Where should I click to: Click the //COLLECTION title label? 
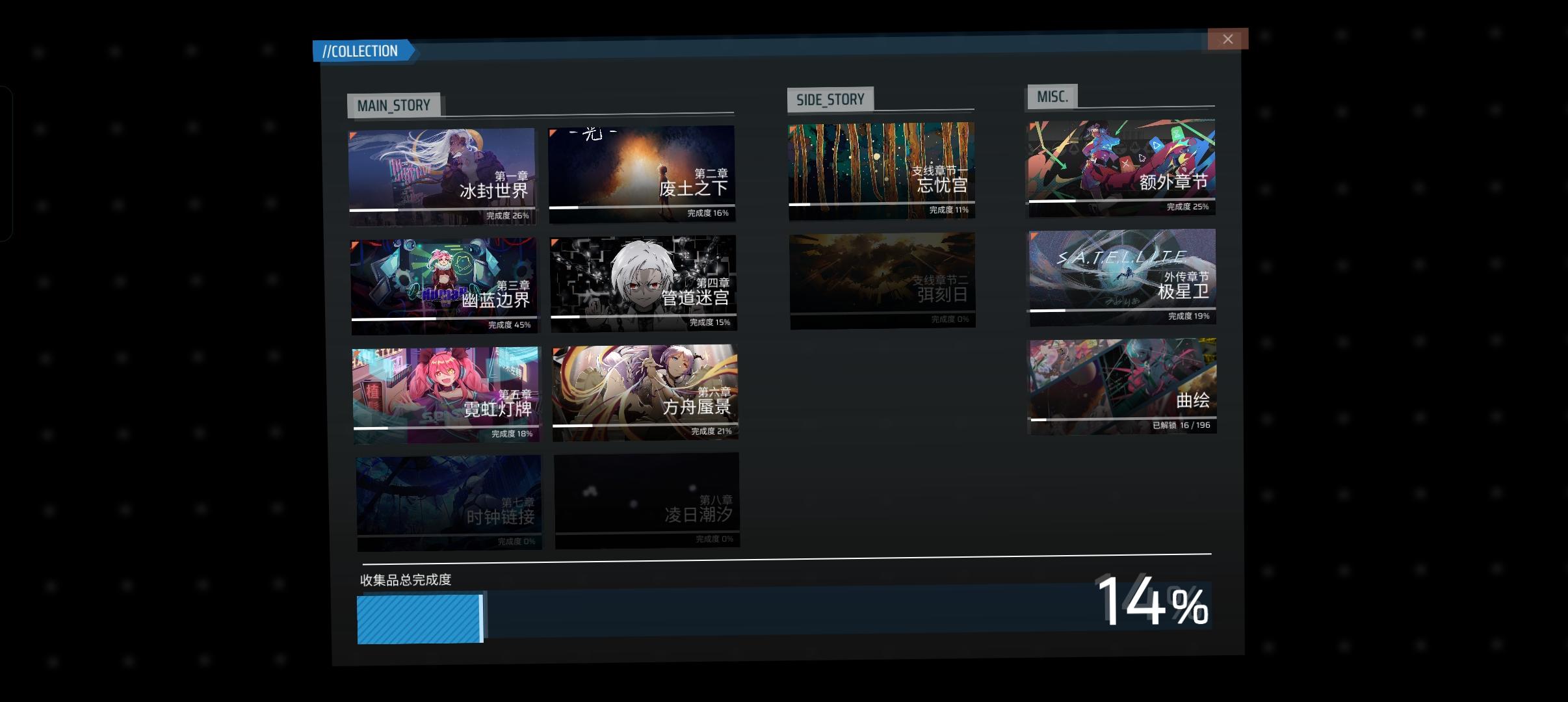(361, 51)
